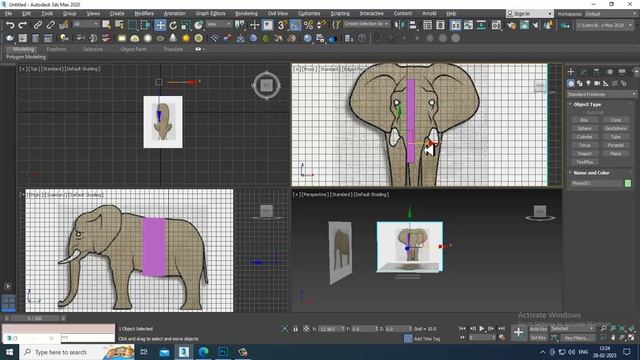Activate the Select and Rotate tool
Screen dimensions: 640x360
click(x=173, y=25)
